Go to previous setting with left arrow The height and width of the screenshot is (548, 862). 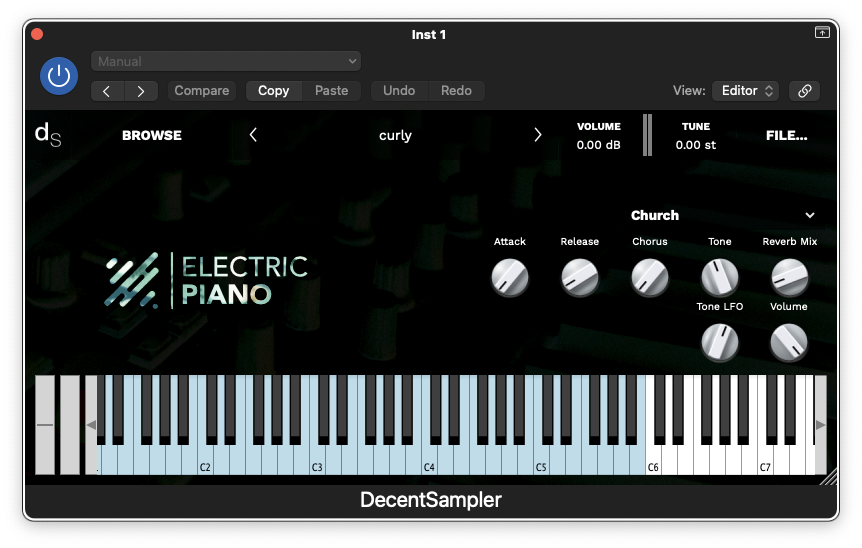pyautogui.click(x=107, y=91)
